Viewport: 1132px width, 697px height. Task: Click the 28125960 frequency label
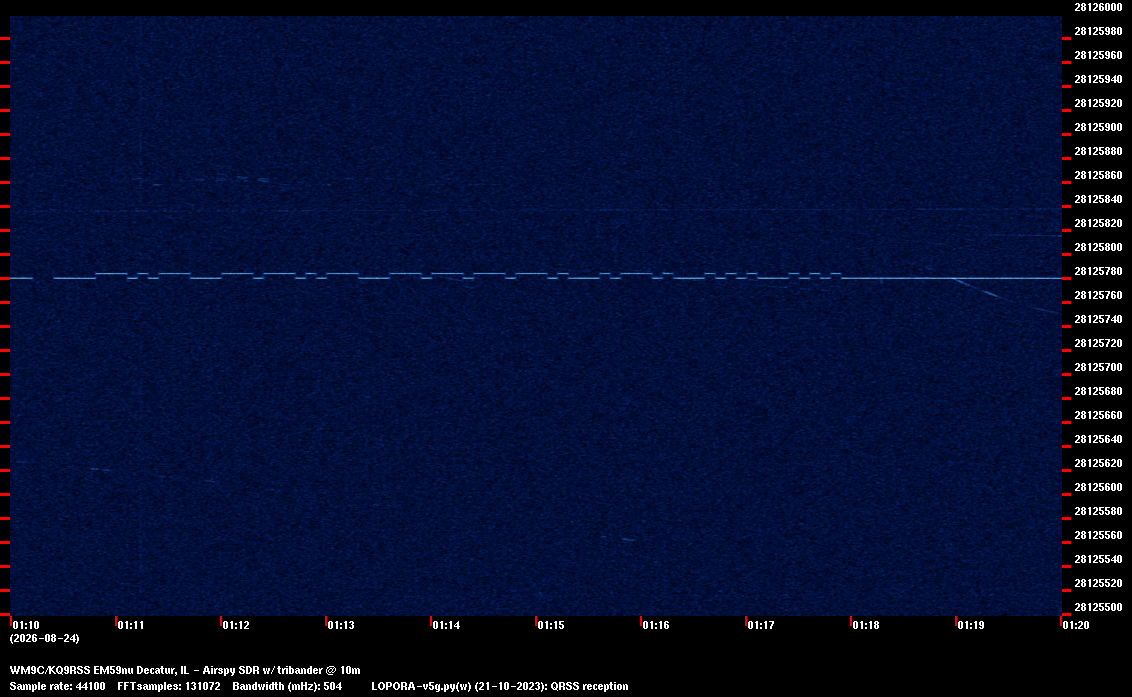1098,55
